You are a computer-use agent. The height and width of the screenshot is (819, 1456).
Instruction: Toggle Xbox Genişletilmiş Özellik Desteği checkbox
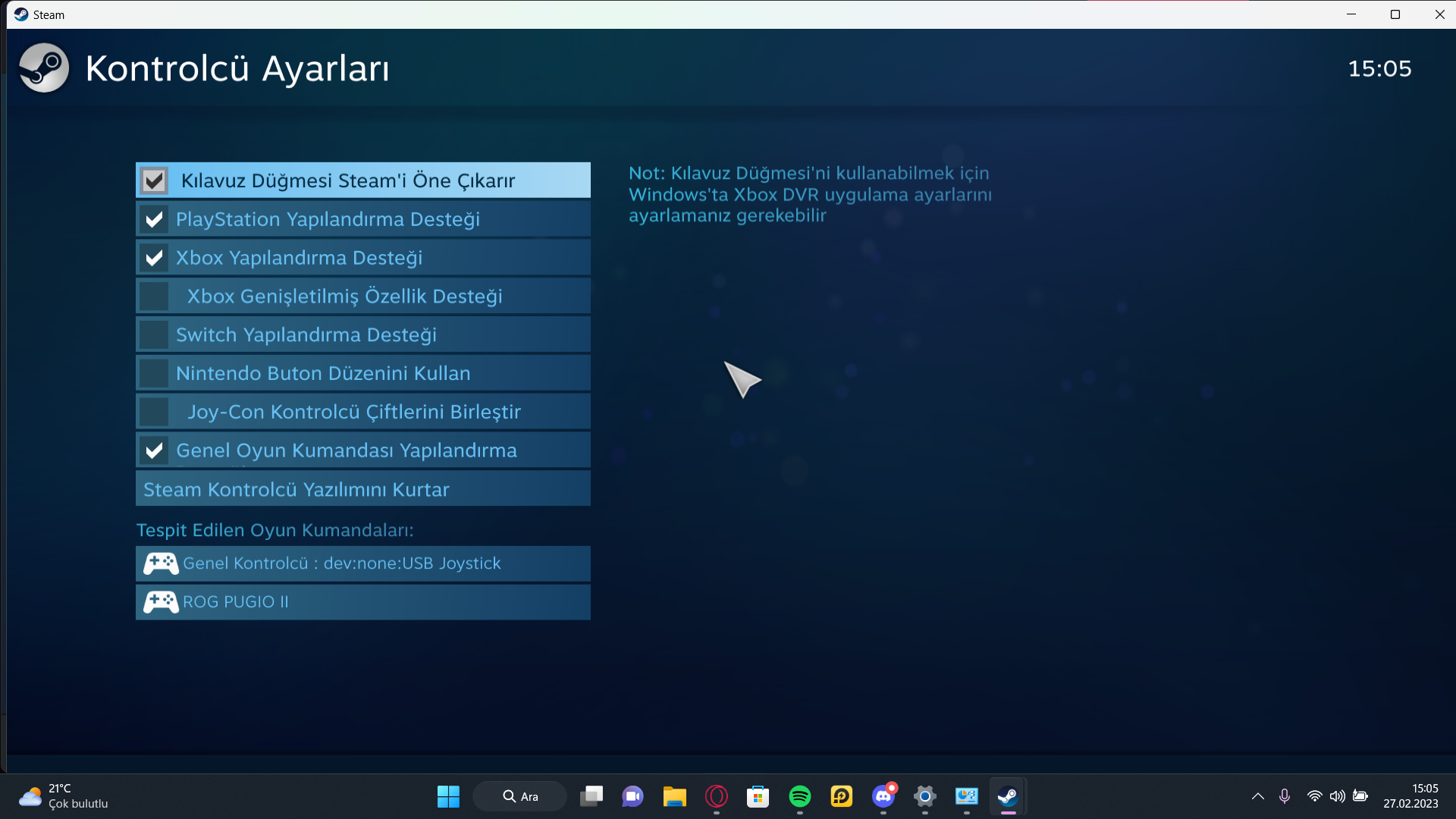(154, 296)
